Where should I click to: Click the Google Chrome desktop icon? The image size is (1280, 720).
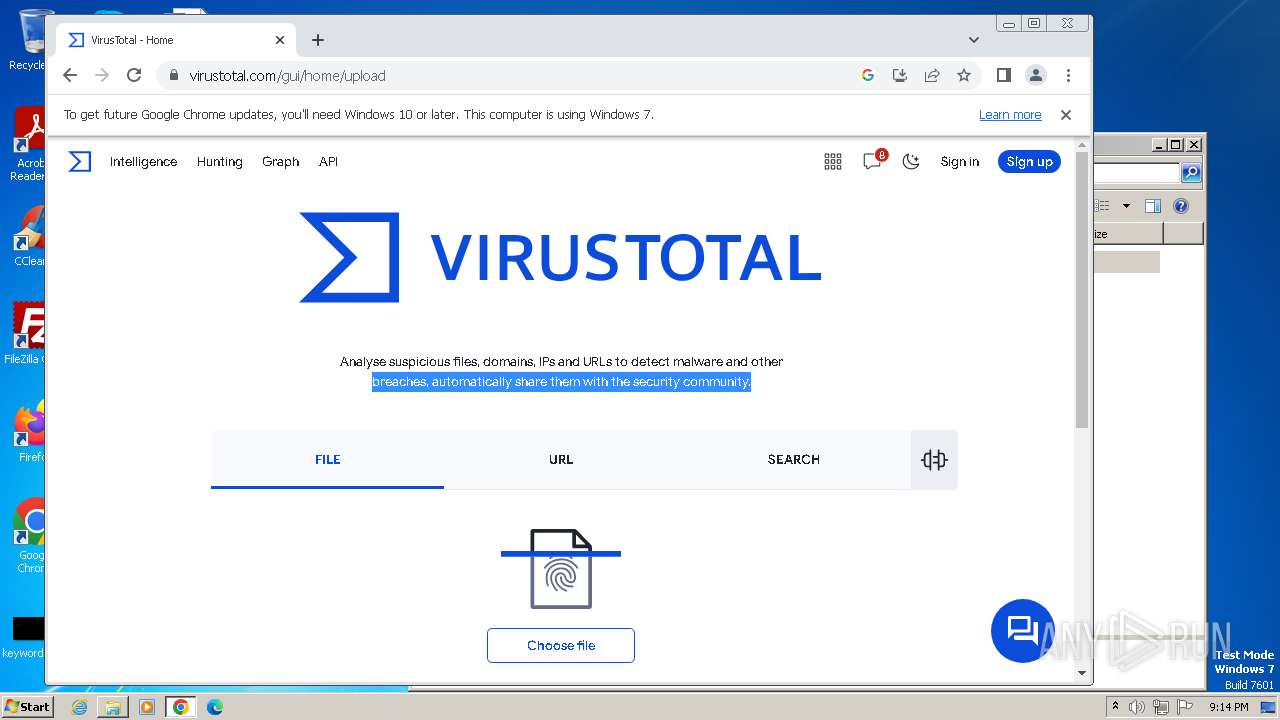(x=31, y=535)
